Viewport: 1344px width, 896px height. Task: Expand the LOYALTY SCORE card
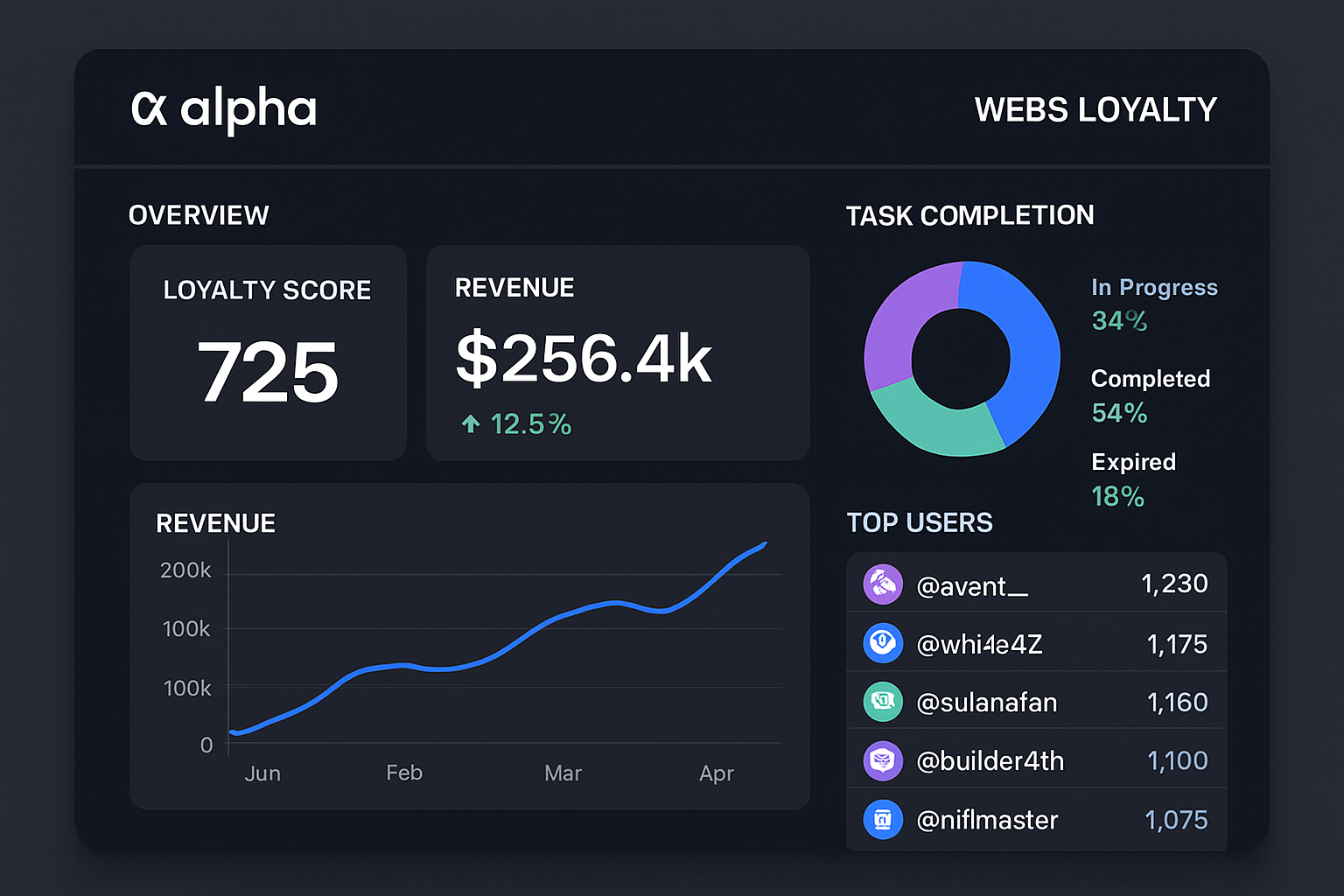[267, 353]
